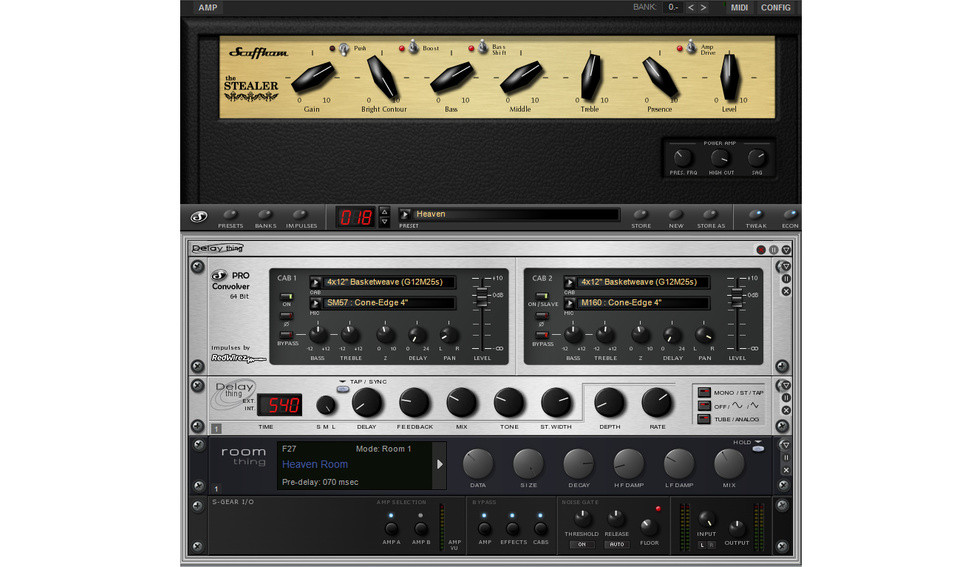
Task: Click the X icon on the Delay Thing unit
Action: [786, 410]
